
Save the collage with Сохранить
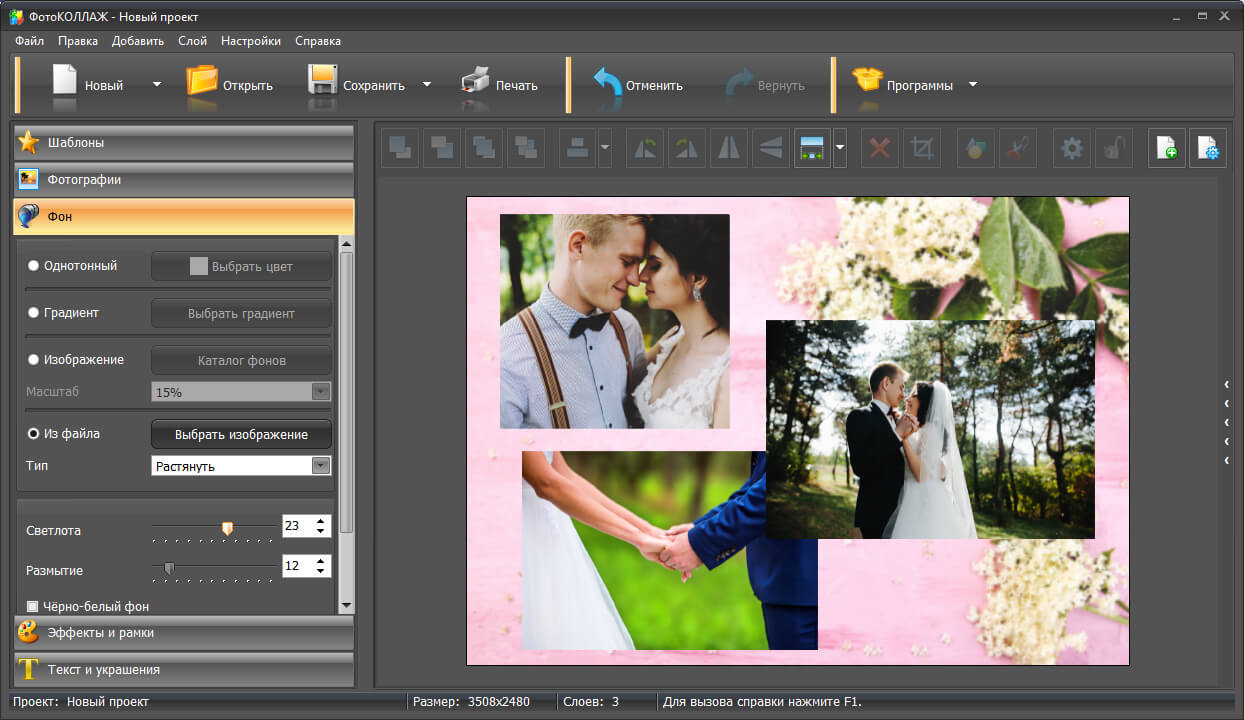click(x=357, y=85)
